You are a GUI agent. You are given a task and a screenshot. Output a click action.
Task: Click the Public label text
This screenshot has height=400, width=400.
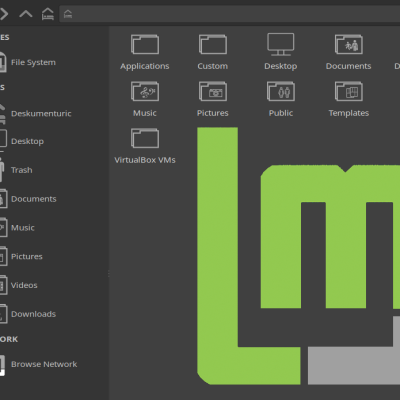coord(281,113)
